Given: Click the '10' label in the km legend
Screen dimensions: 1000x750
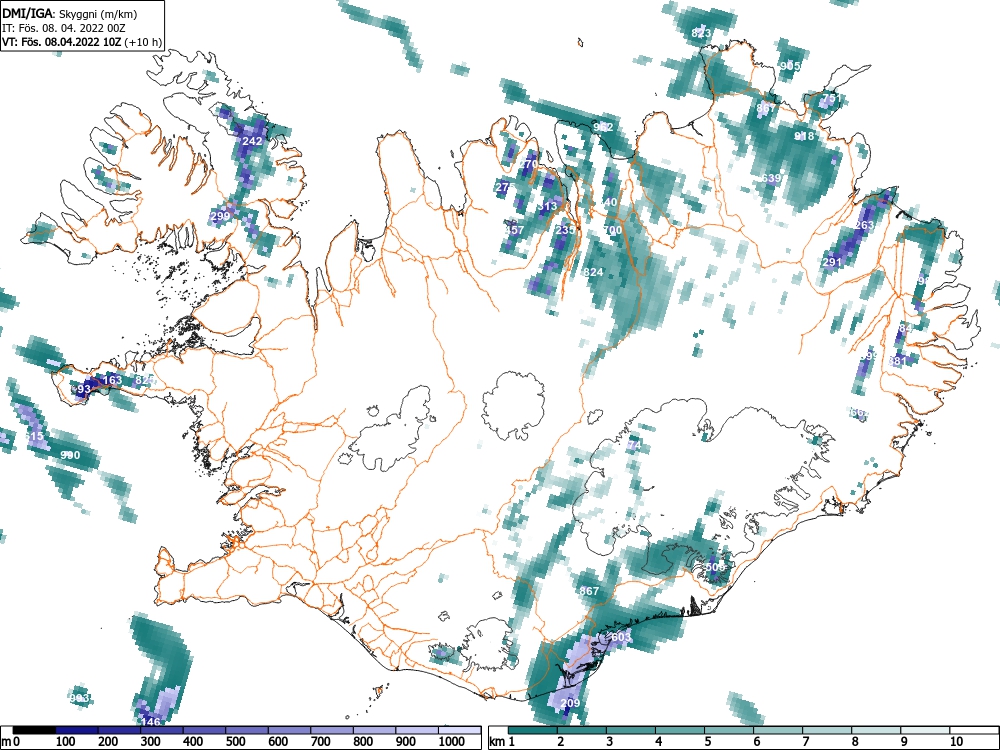Looking at the screenshot, I should pyautogui.click(x=956, y=741).
